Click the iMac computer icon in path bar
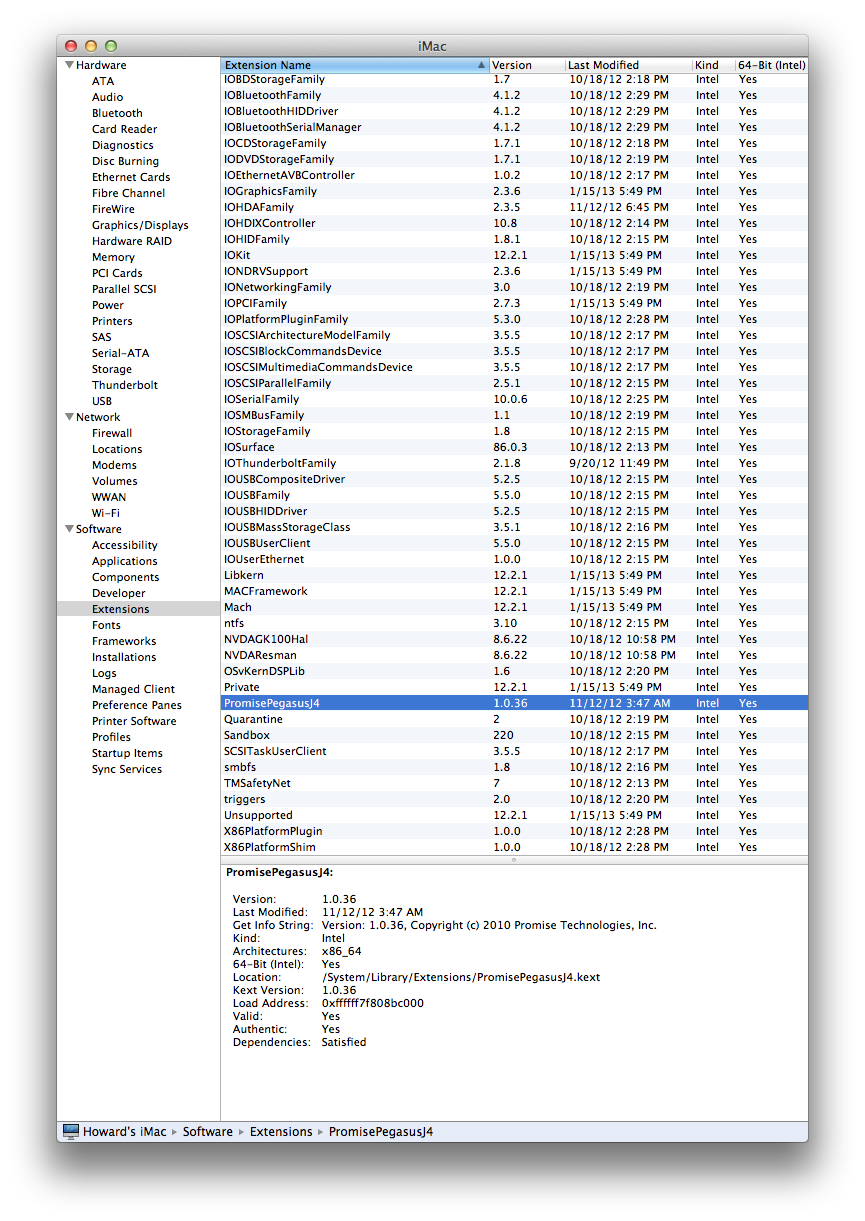 71,1131
